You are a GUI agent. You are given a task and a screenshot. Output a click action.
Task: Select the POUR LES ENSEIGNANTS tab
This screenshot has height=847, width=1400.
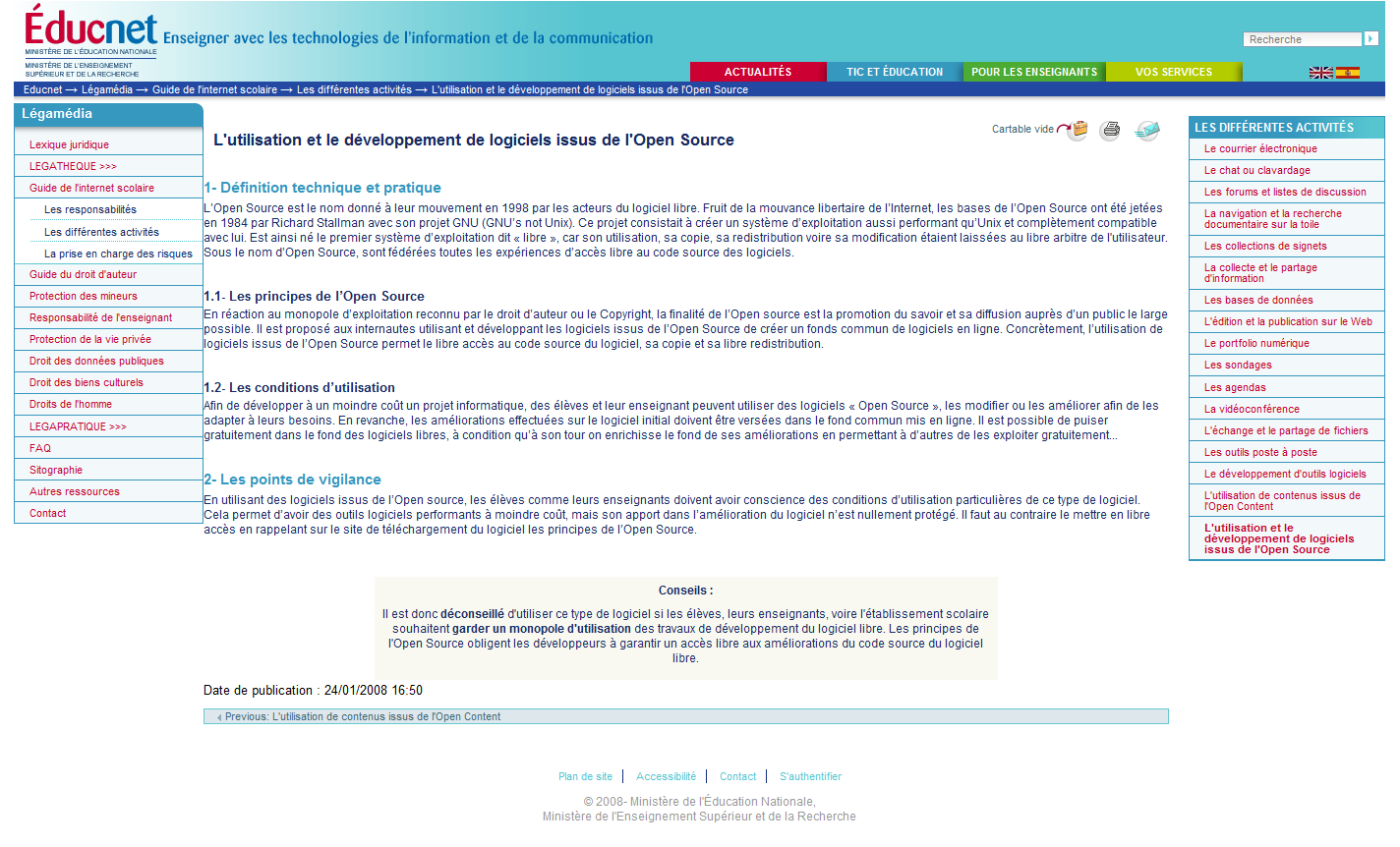coord(1033,72)
